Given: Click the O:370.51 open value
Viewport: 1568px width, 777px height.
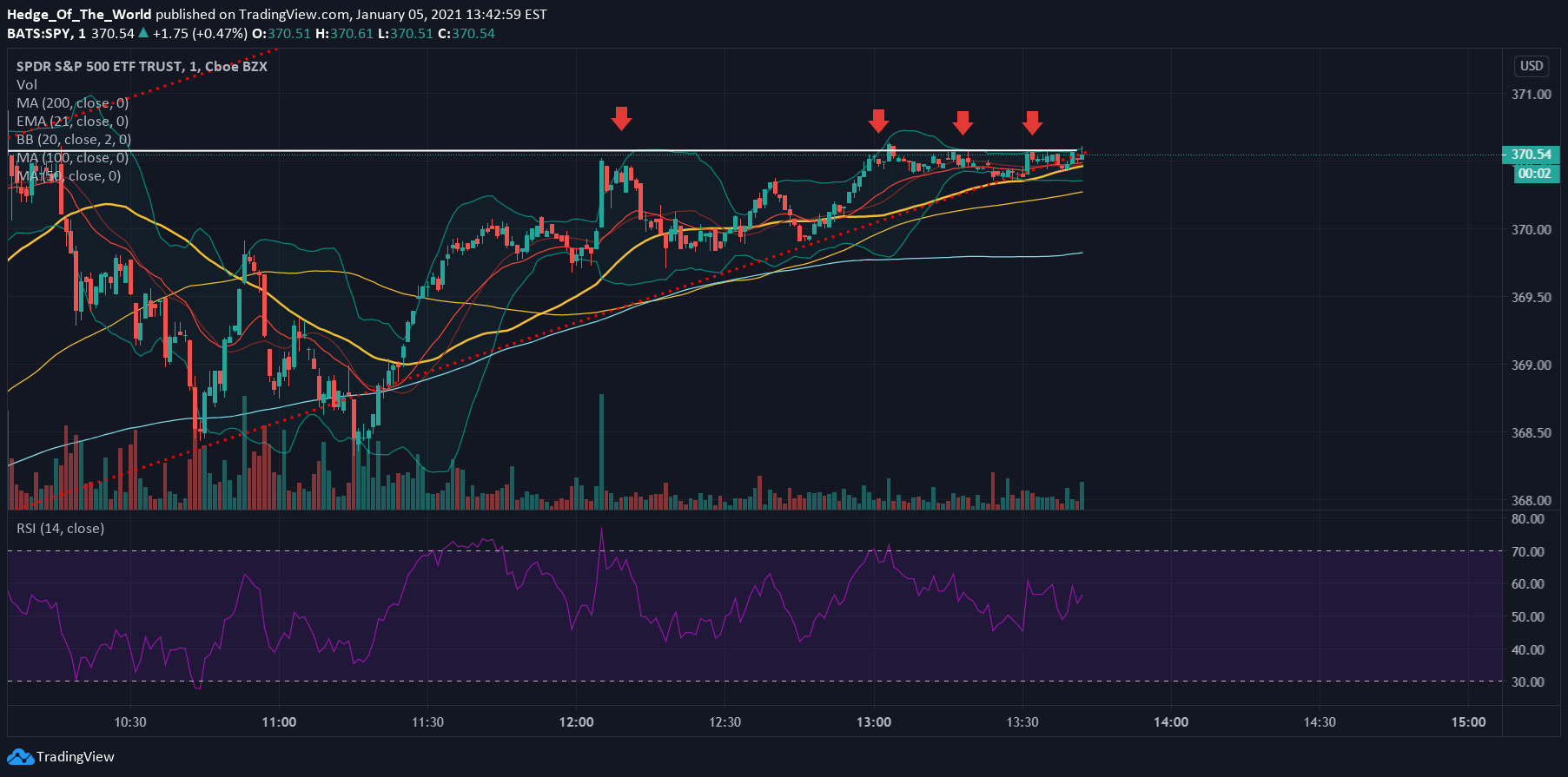Looking at the screenshot, I should 281,33.
